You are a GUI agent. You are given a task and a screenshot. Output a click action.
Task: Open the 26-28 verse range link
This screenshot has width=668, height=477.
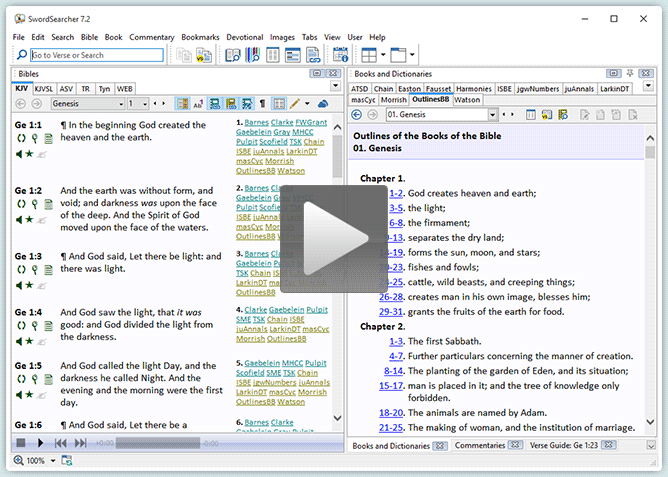coord(391,297)
